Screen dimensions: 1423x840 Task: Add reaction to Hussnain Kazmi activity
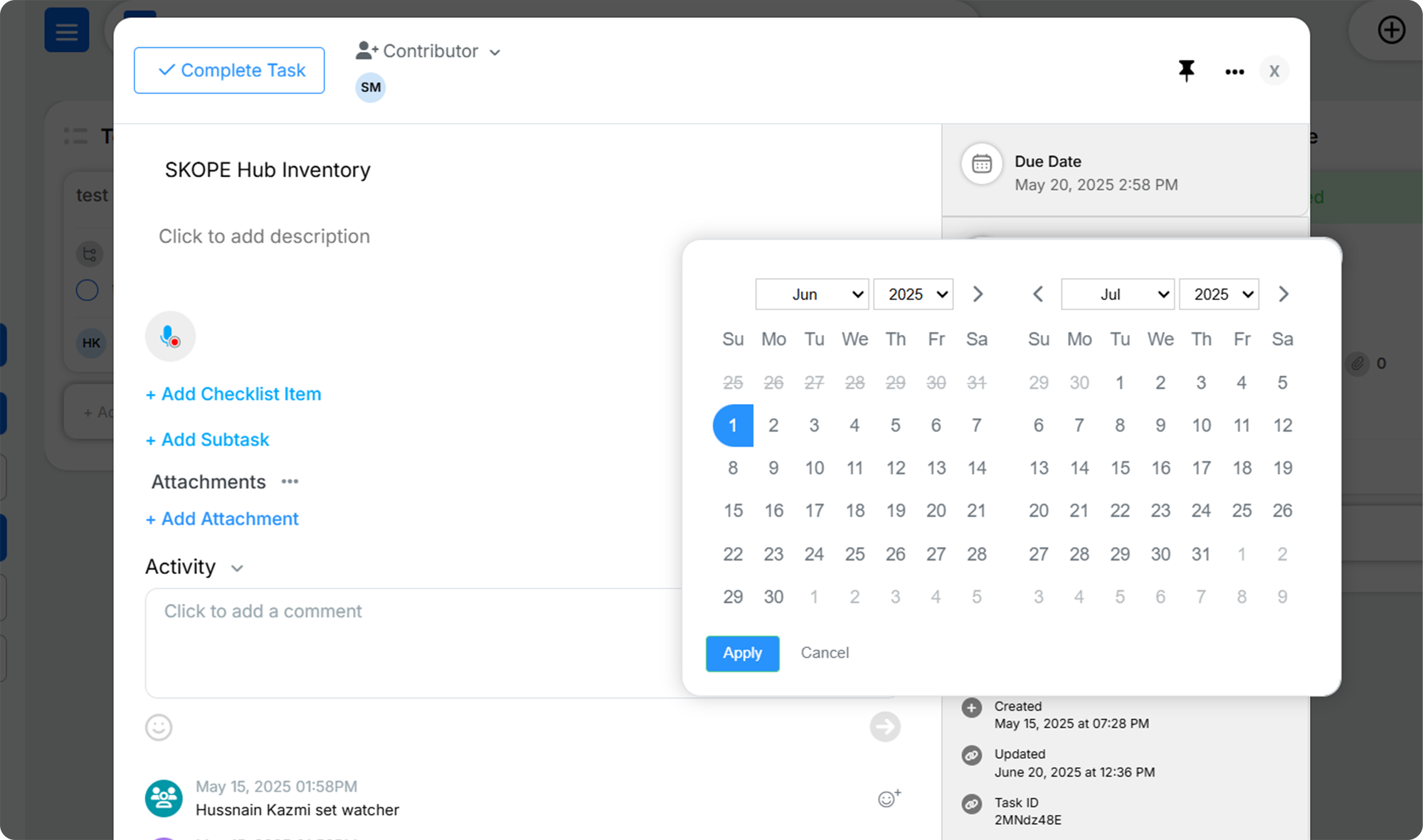point(889,798)
